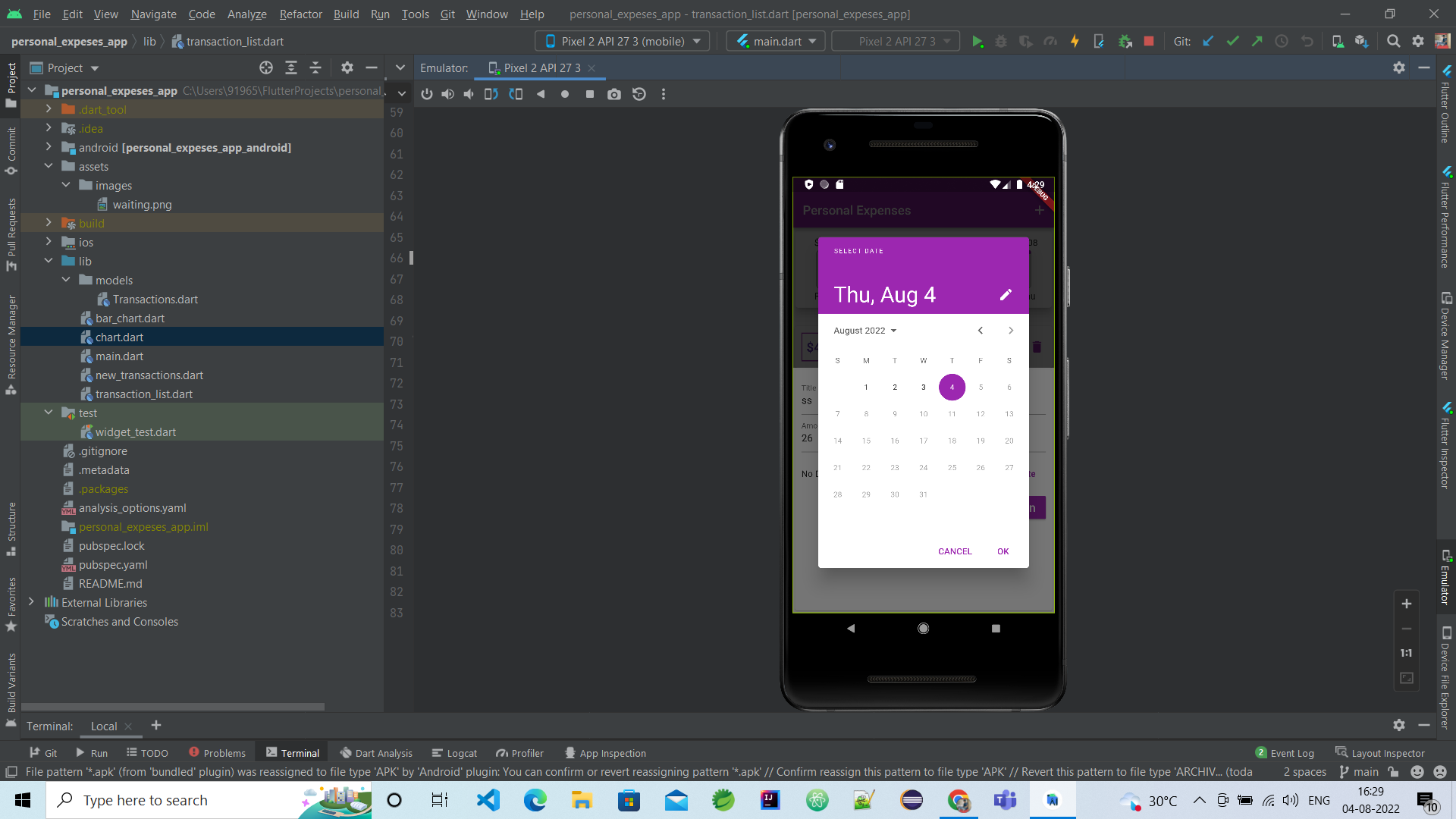This screenshot has width=1456, height=819.
Task: Close the Pixel 2 API 27 3 emulator tab
Action: coord(591,68)
